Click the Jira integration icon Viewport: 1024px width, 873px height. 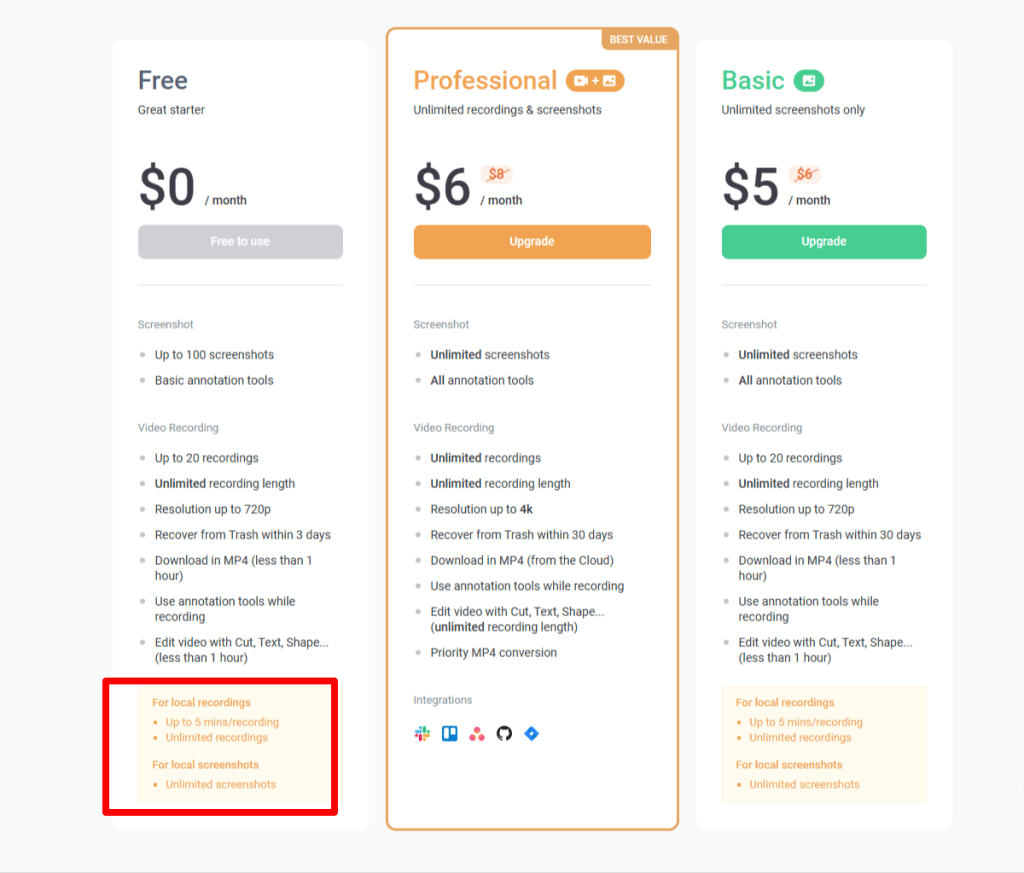coord(531,734)
